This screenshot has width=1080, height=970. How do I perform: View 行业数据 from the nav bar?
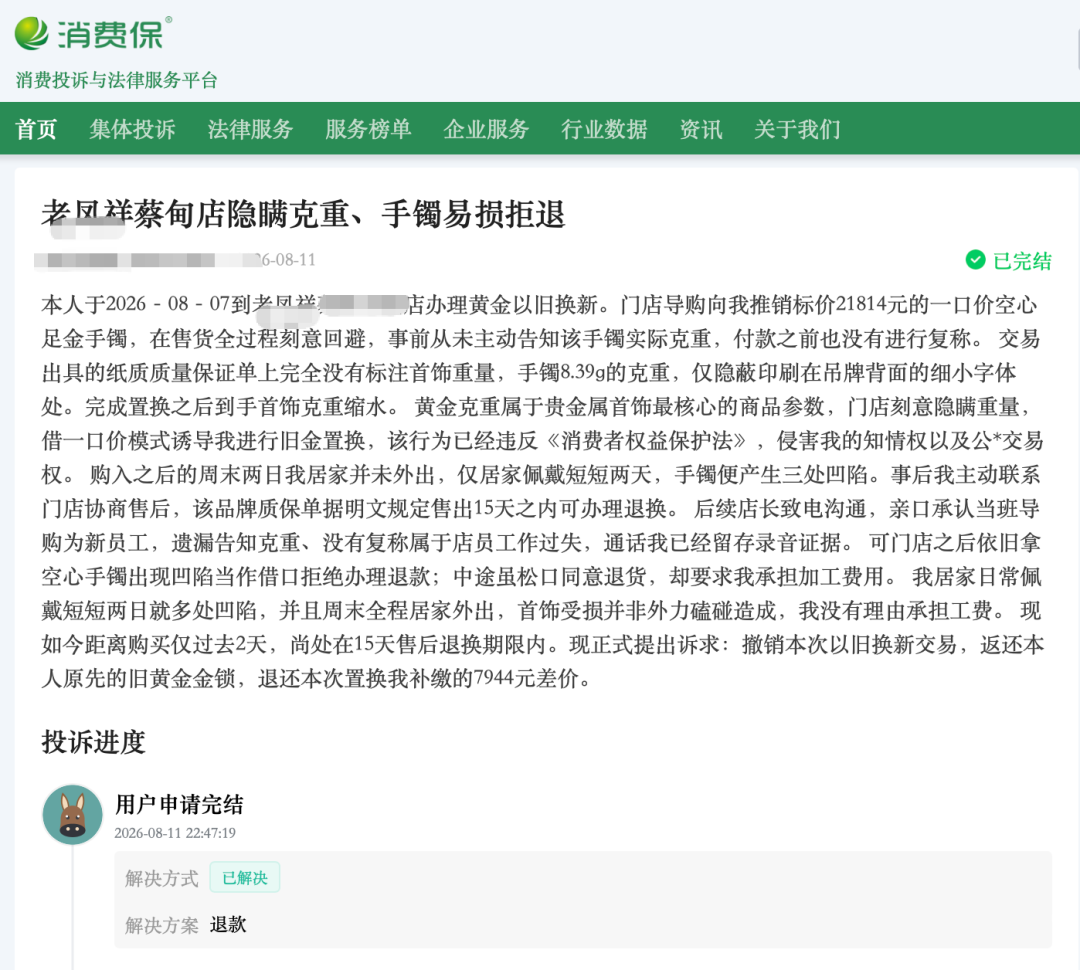point(604,129)
